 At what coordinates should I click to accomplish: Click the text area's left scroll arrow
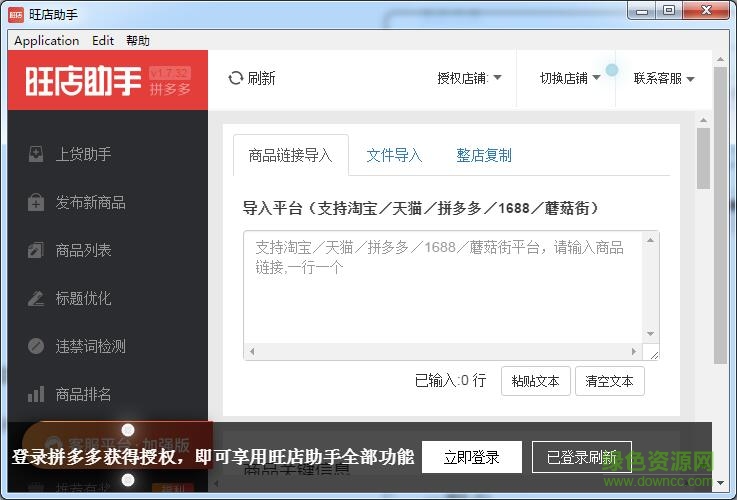[x=252, y=352]
